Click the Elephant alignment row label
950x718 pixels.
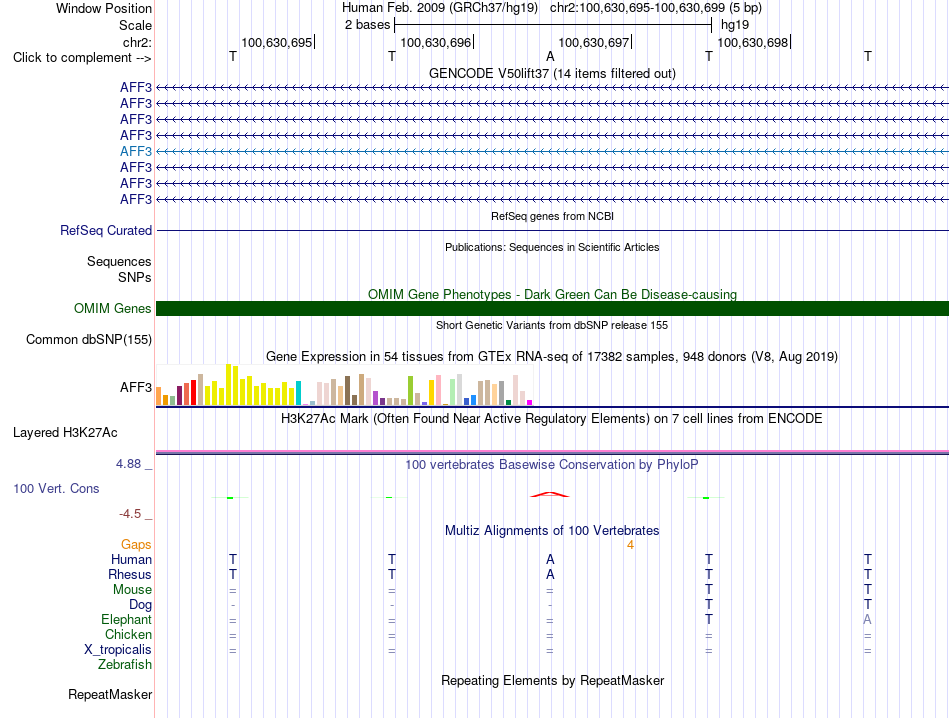(x=127, y=619)
